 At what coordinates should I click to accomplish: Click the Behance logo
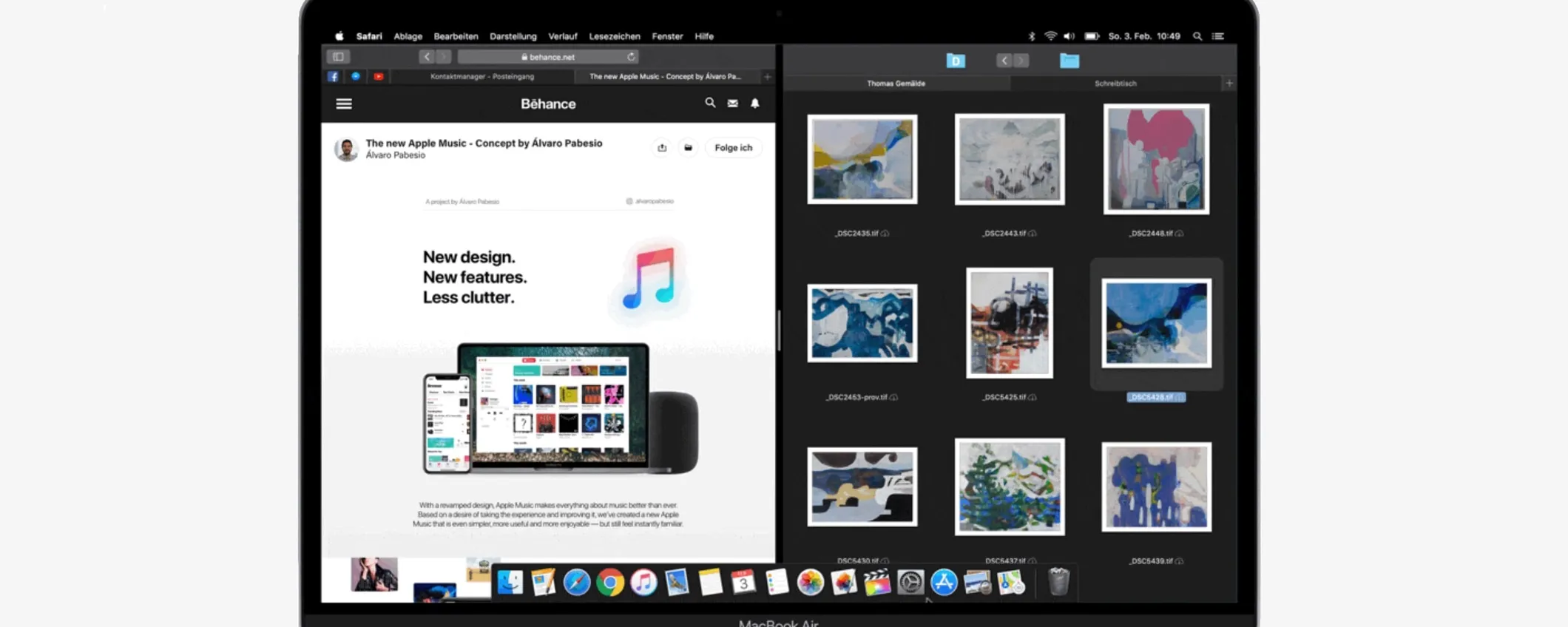(x=548, y=104)
